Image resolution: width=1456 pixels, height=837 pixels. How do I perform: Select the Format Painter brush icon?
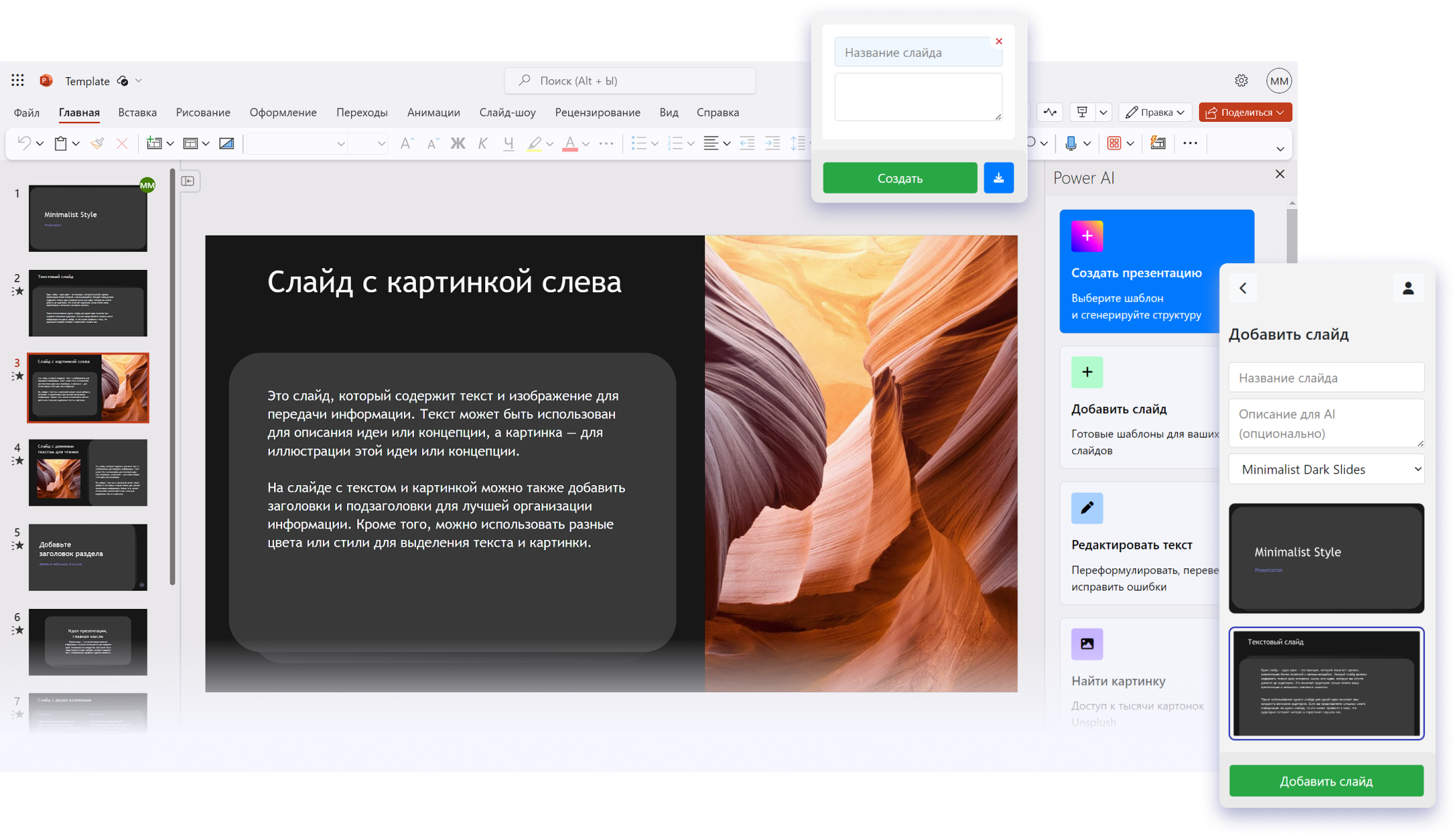click(97, 143)
